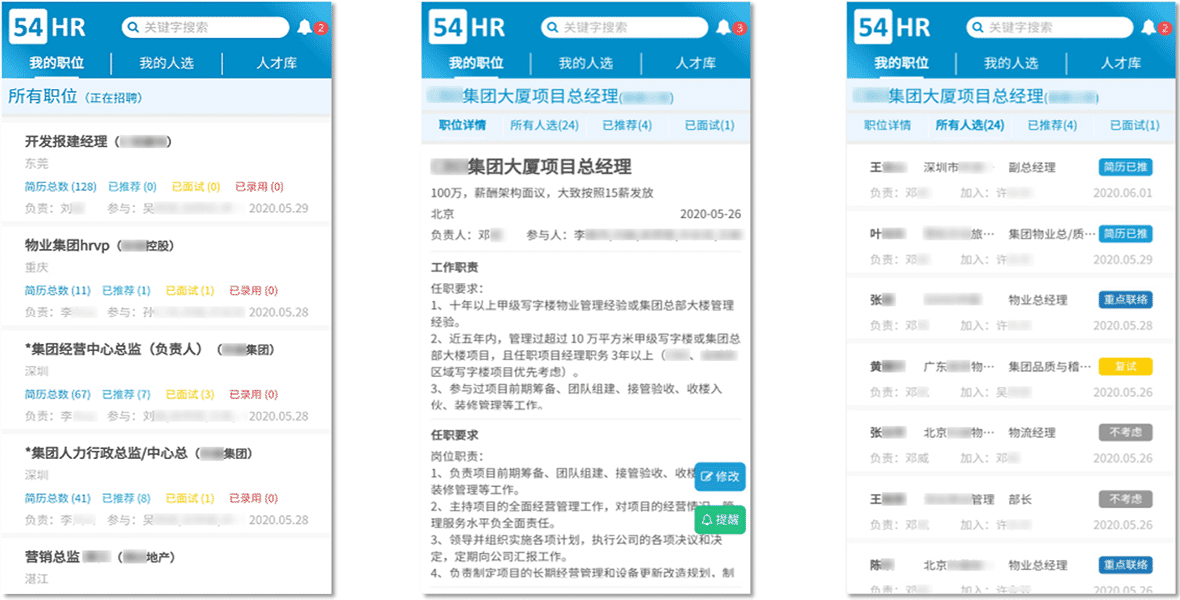Click the 工作职责 section heading
Screen dimensions: 1180x600
(455, 268)
